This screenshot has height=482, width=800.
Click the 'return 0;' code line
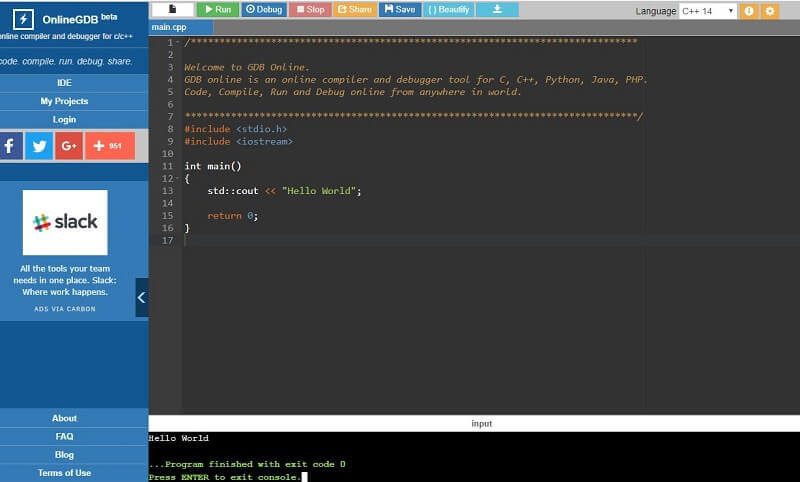pyautogui.click(x=233, y=216)
